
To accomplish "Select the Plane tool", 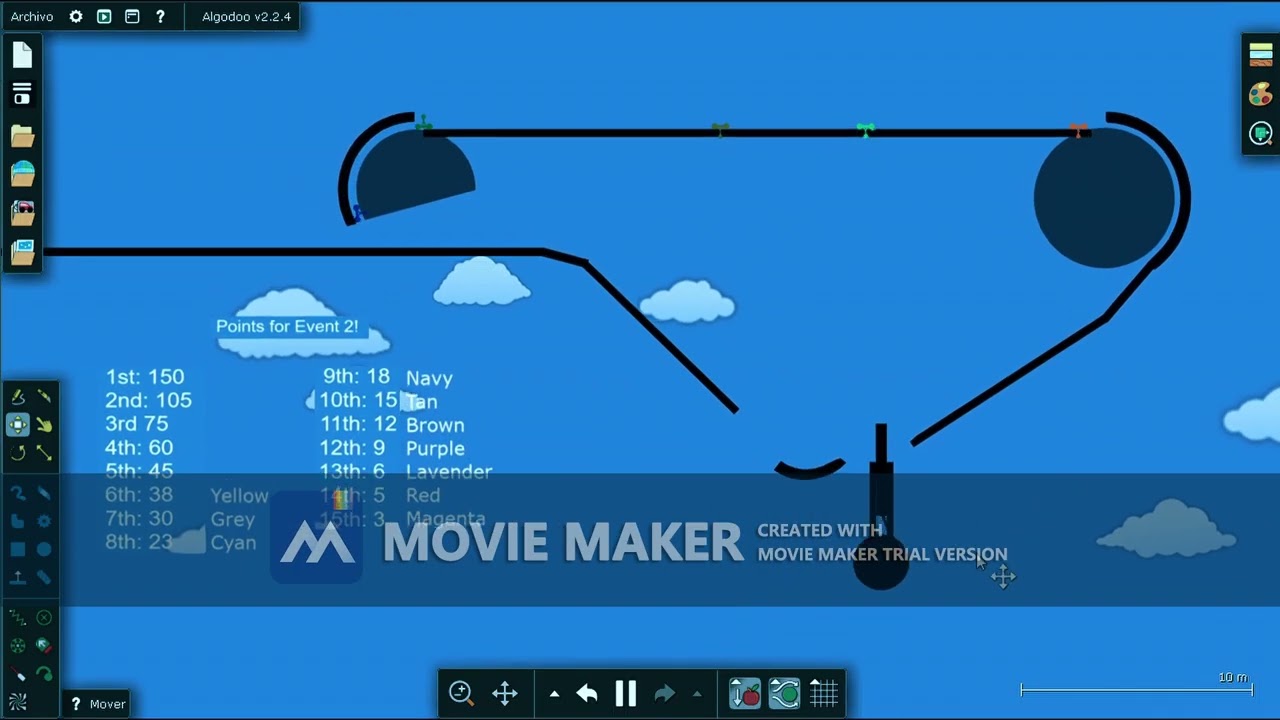I will (x=18, y=577).
